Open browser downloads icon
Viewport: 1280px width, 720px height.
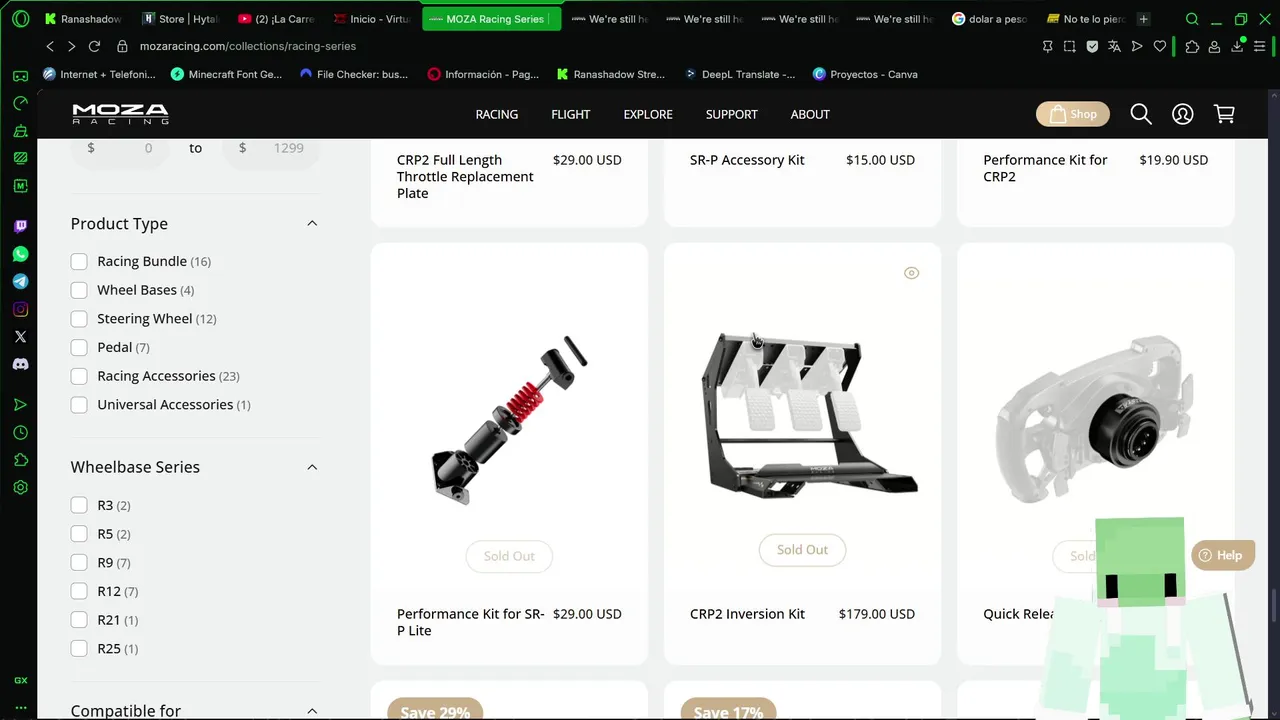click(x=1237, y=46)
